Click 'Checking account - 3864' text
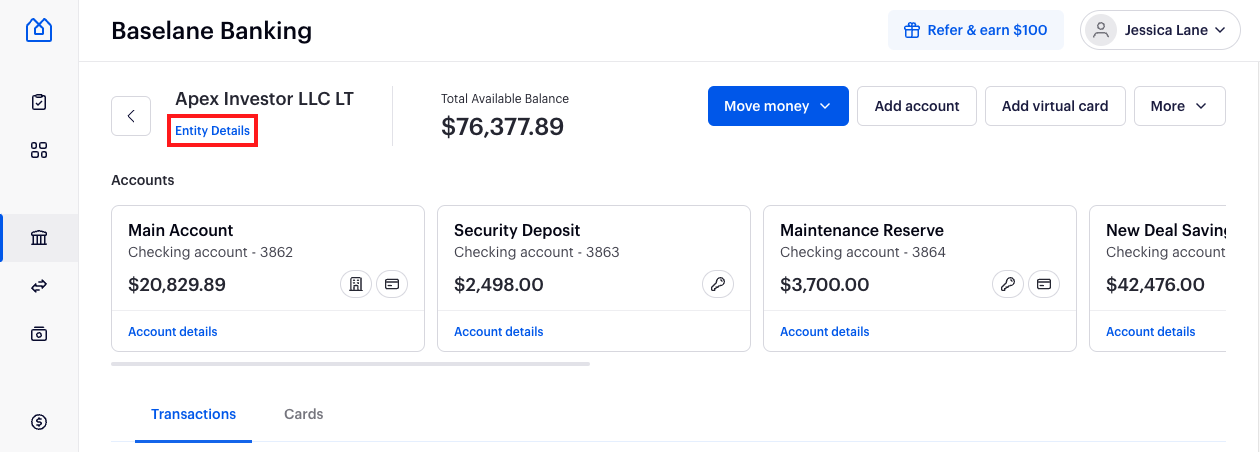The image size is (1260, 452). (x=863, y=252)
